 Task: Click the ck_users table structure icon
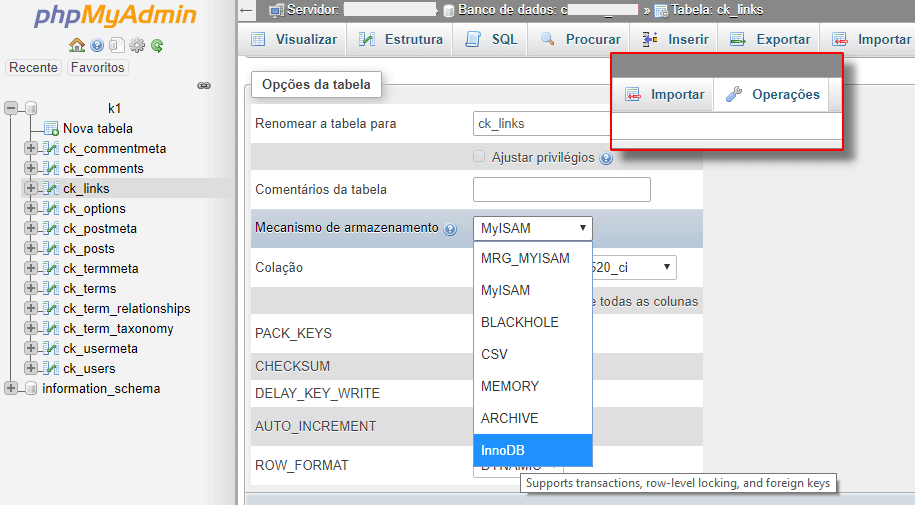click(51, 368)
